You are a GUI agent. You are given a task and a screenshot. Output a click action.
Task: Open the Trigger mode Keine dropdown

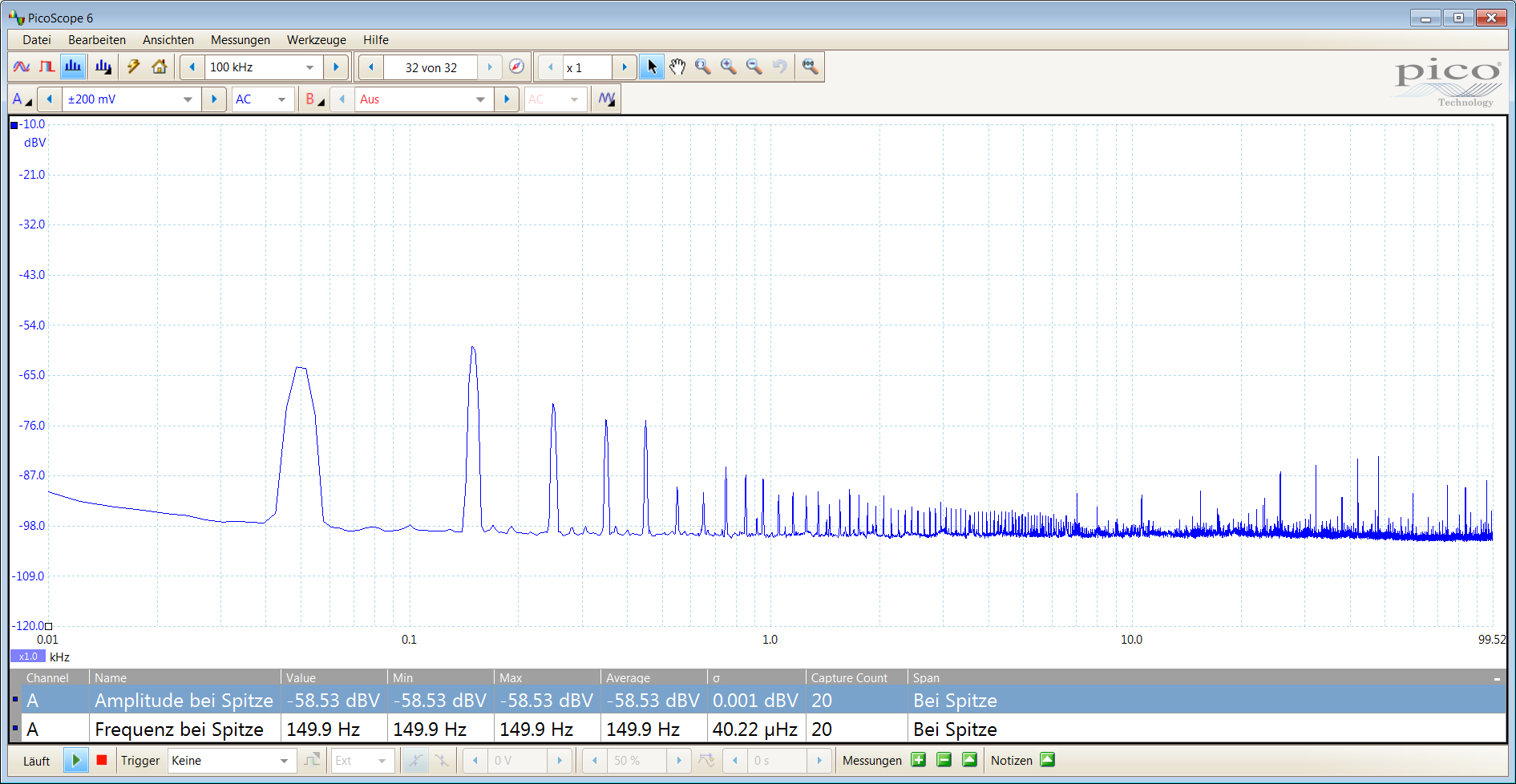tap(231, 761)
